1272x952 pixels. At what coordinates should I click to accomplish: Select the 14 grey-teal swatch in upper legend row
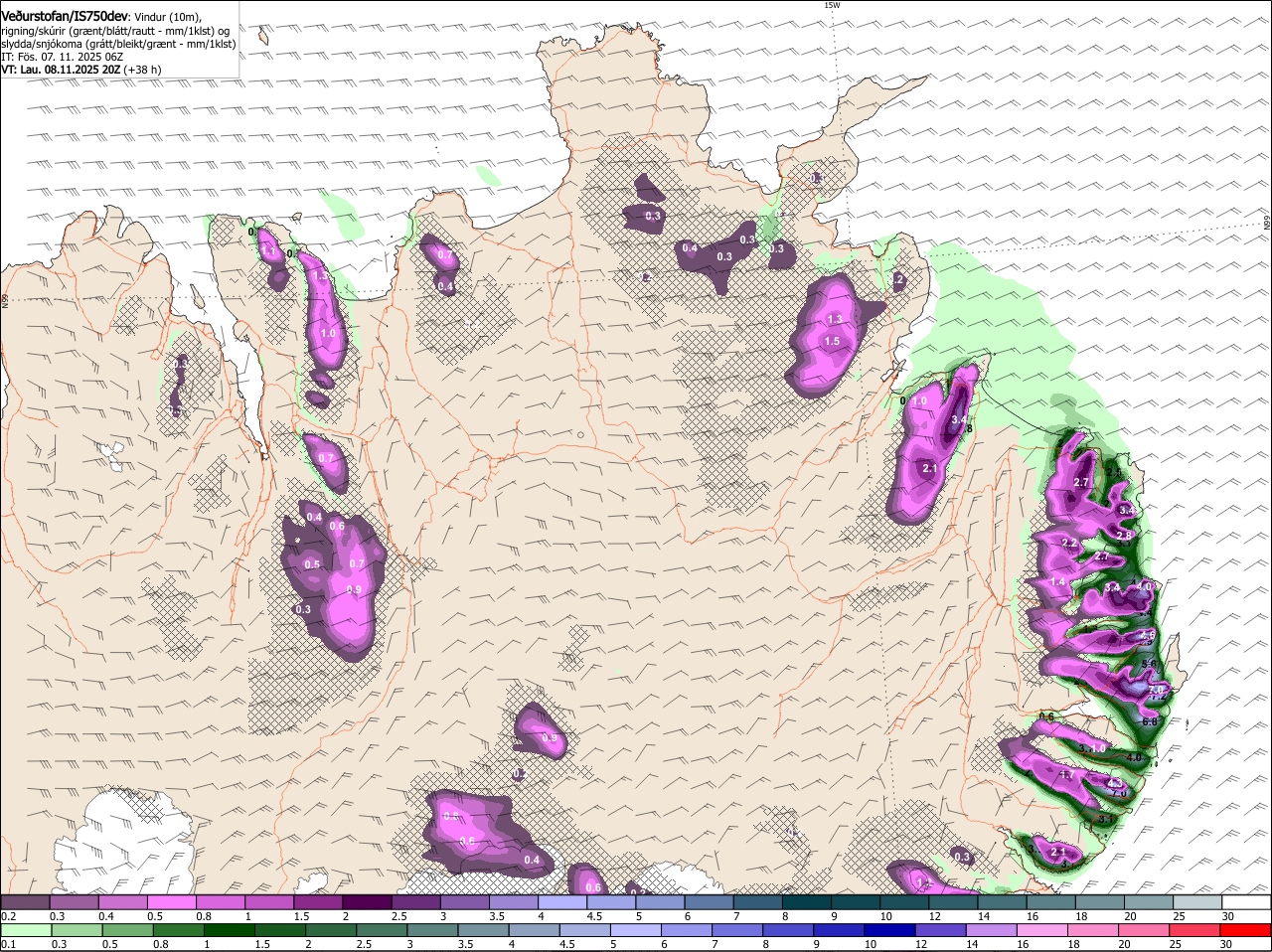pos(1003,902)
